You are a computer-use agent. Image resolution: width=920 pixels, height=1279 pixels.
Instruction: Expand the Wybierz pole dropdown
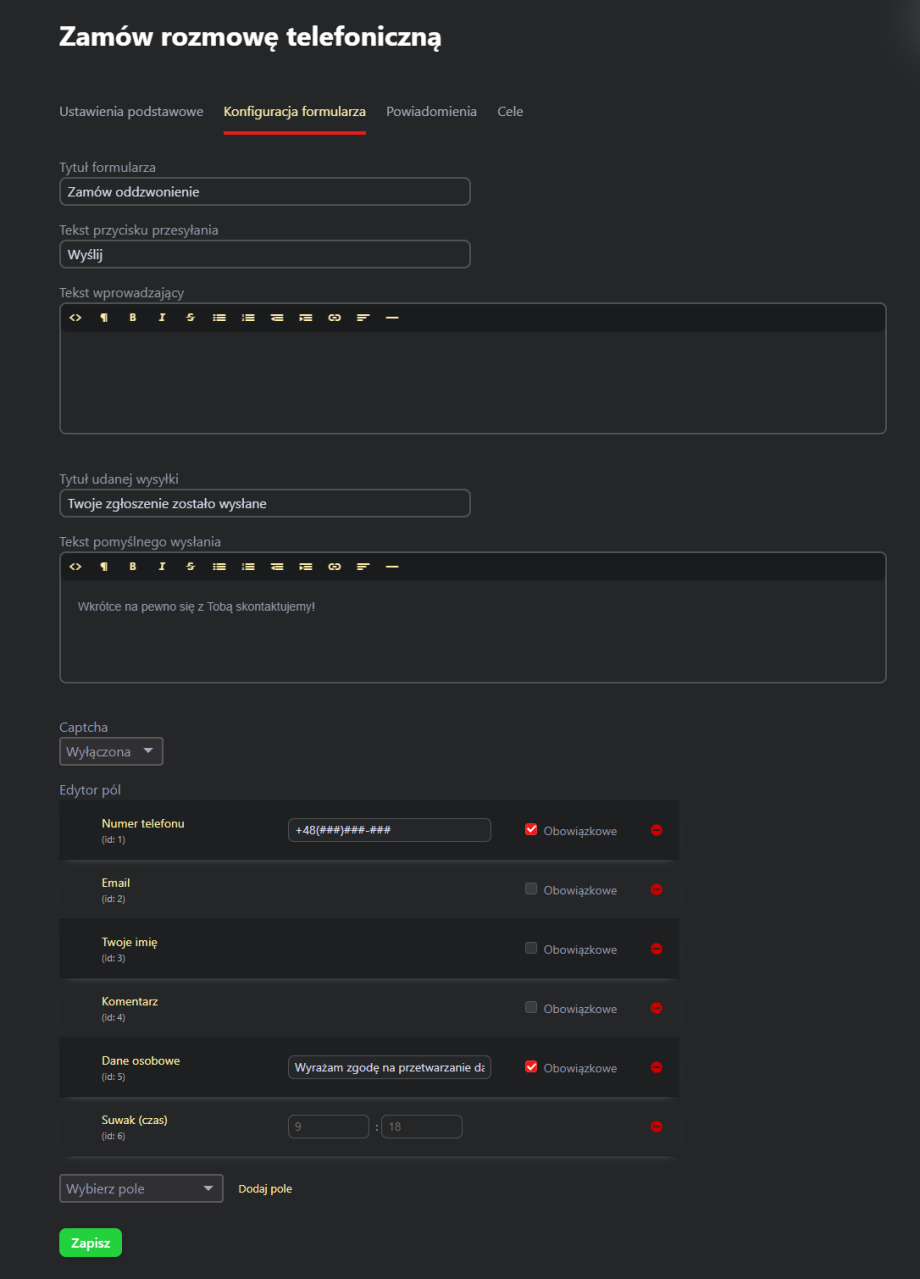click(141, 1189)
